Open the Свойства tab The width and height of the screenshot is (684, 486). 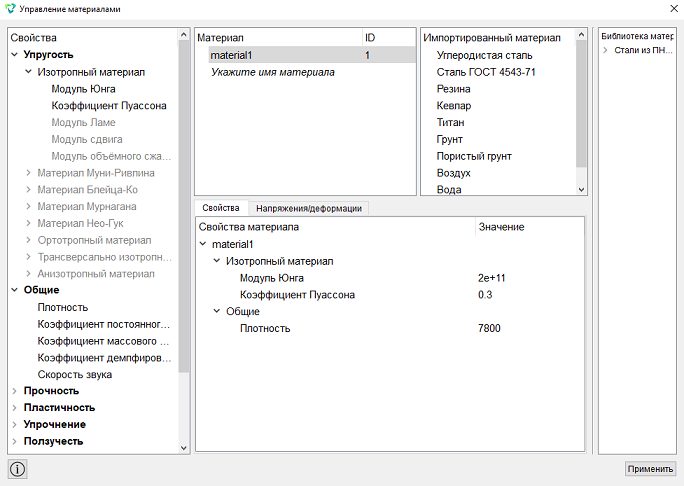pos(221,208)
